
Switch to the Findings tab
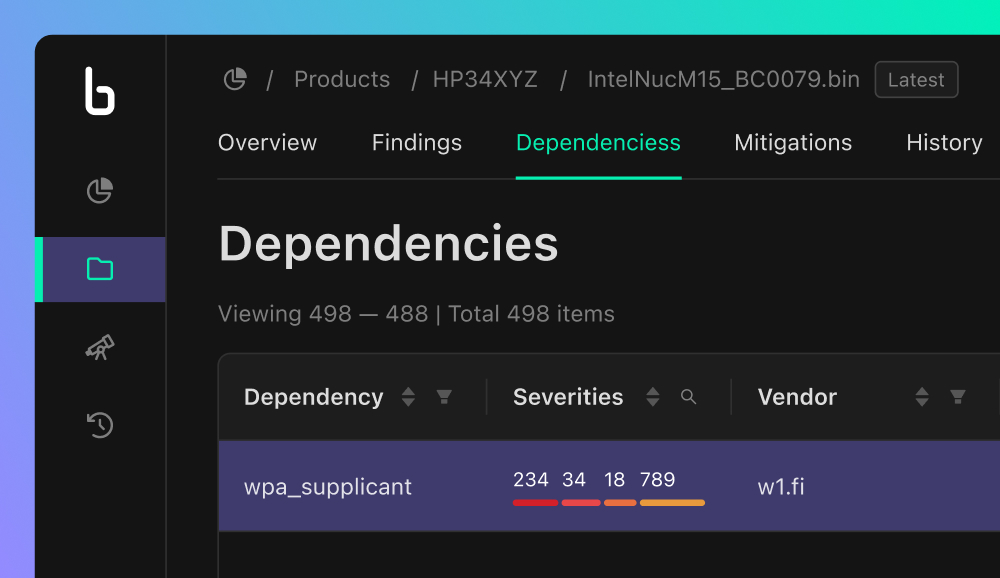pos(417,143)
